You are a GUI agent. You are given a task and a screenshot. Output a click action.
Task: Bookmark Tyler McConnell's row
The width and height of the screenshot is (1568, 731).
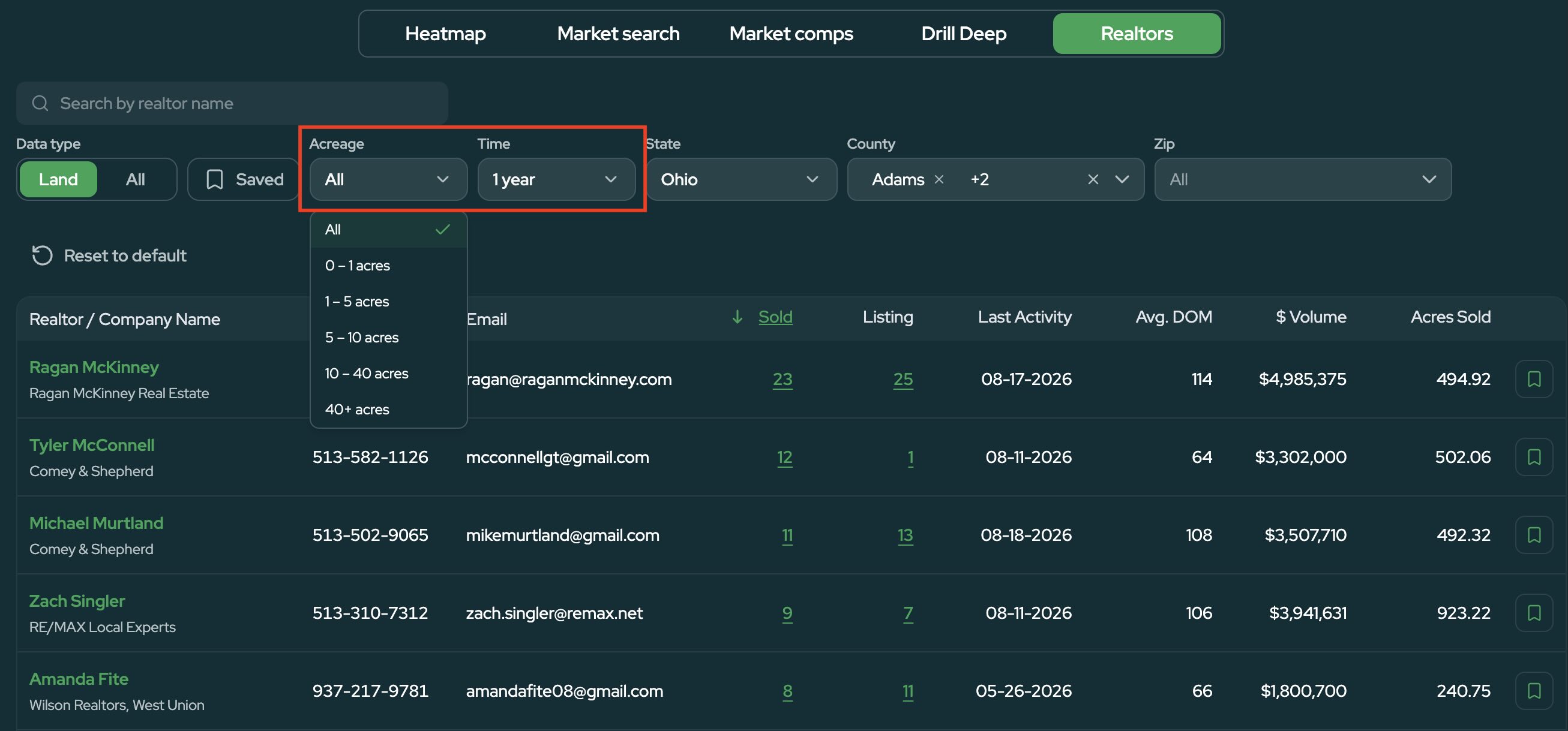pos(1534,457)
